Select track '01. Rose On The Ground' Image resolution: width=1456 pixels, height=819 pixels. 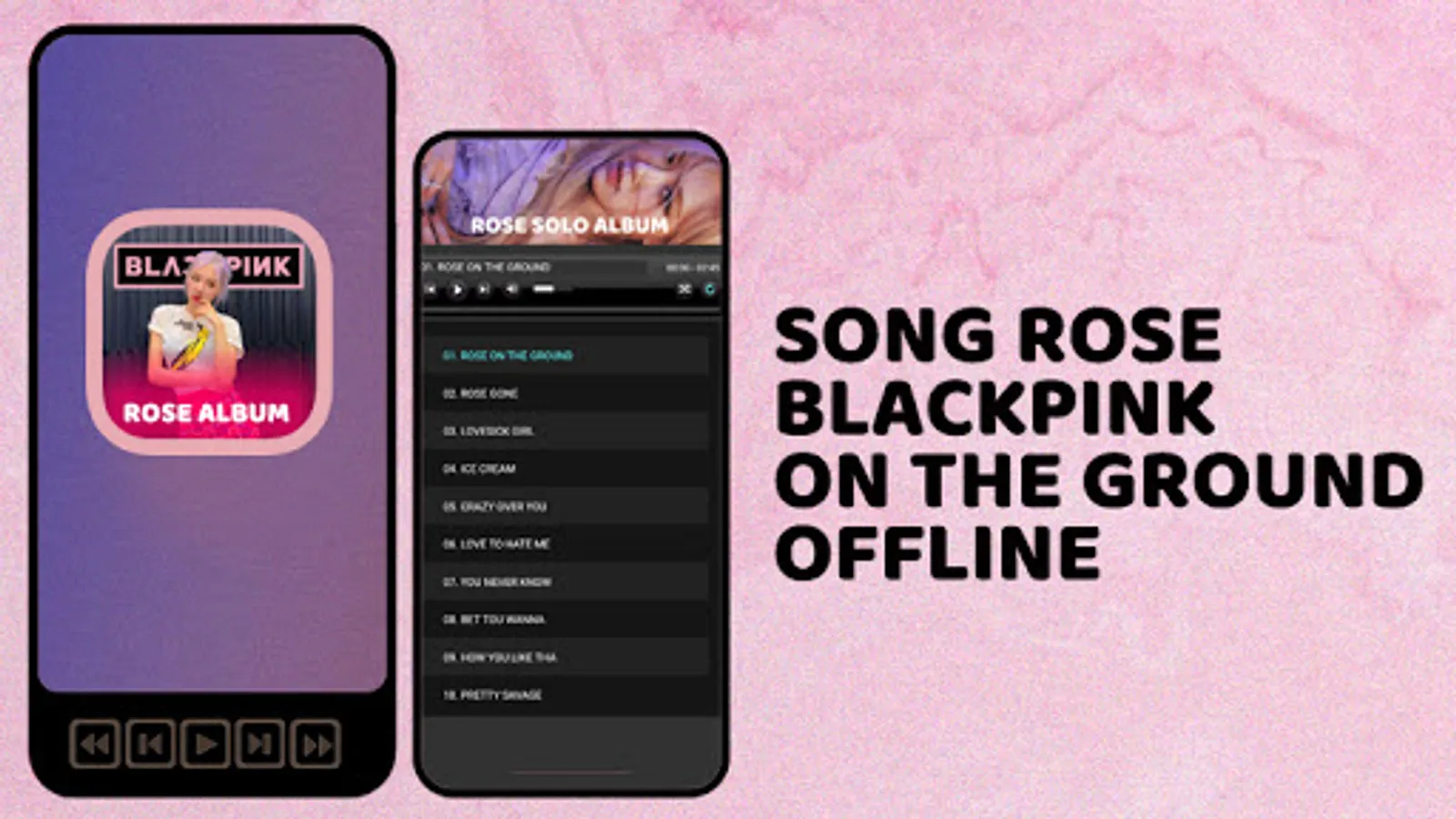567,355
